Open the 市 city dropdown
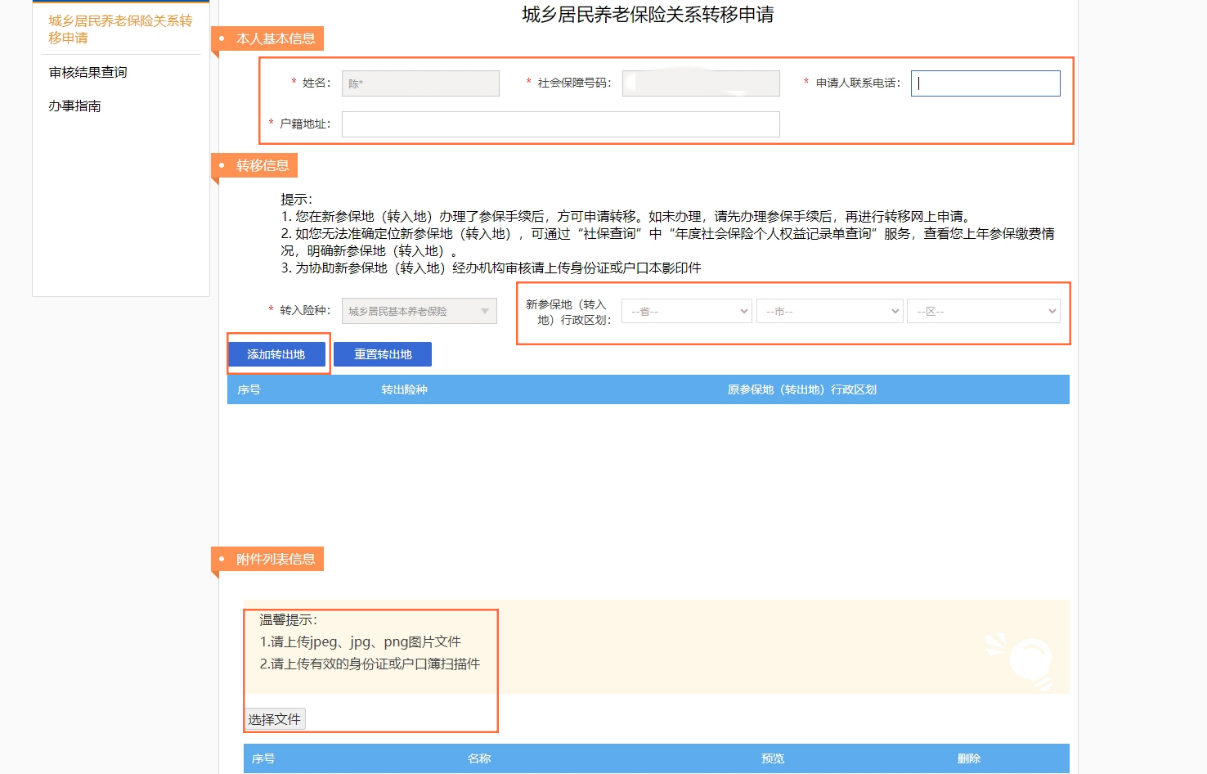Viewport: 1207px width, 774px height. click(x=829, y=312)
